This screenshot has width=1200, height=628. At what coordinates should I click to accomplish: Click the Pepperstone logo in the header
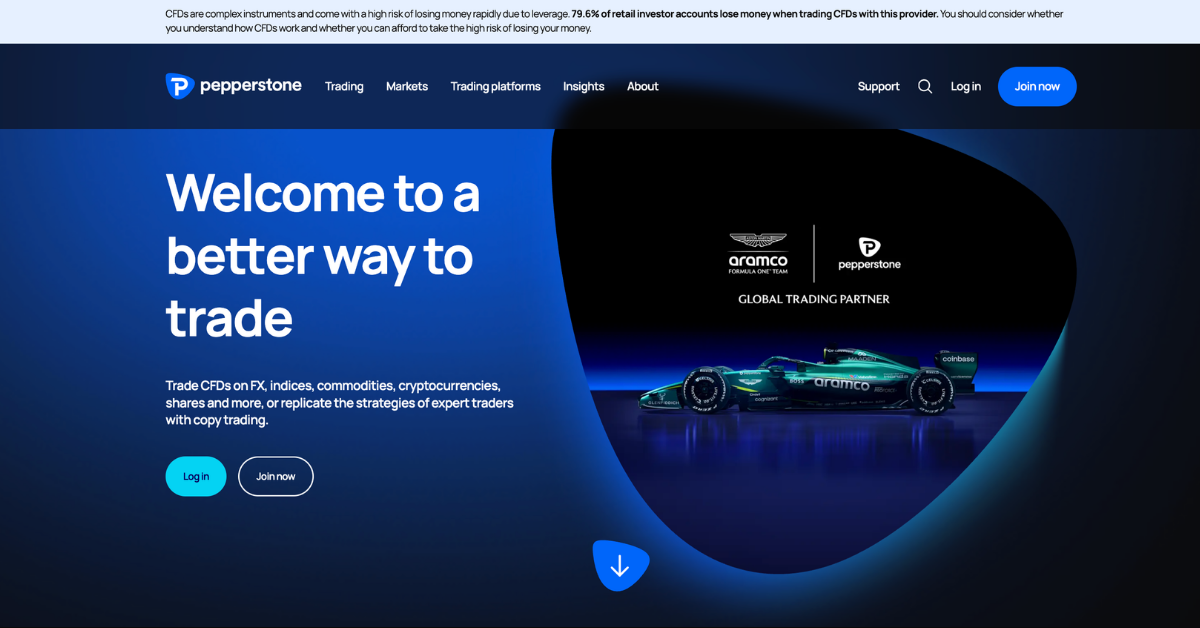pos(233,86)
